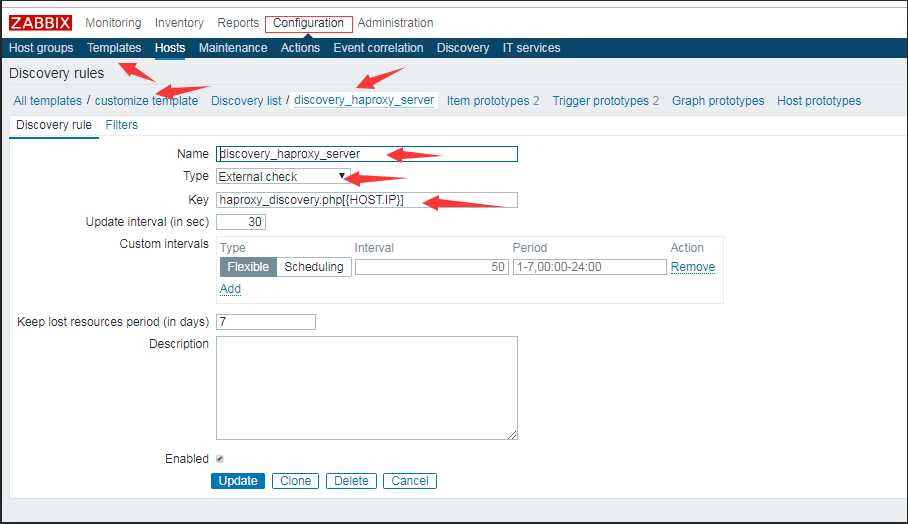Image resolution: width=908 pixels, height=524 pixels.
Task: Open the Inventory menu
Action: click(x=179, y=23)
